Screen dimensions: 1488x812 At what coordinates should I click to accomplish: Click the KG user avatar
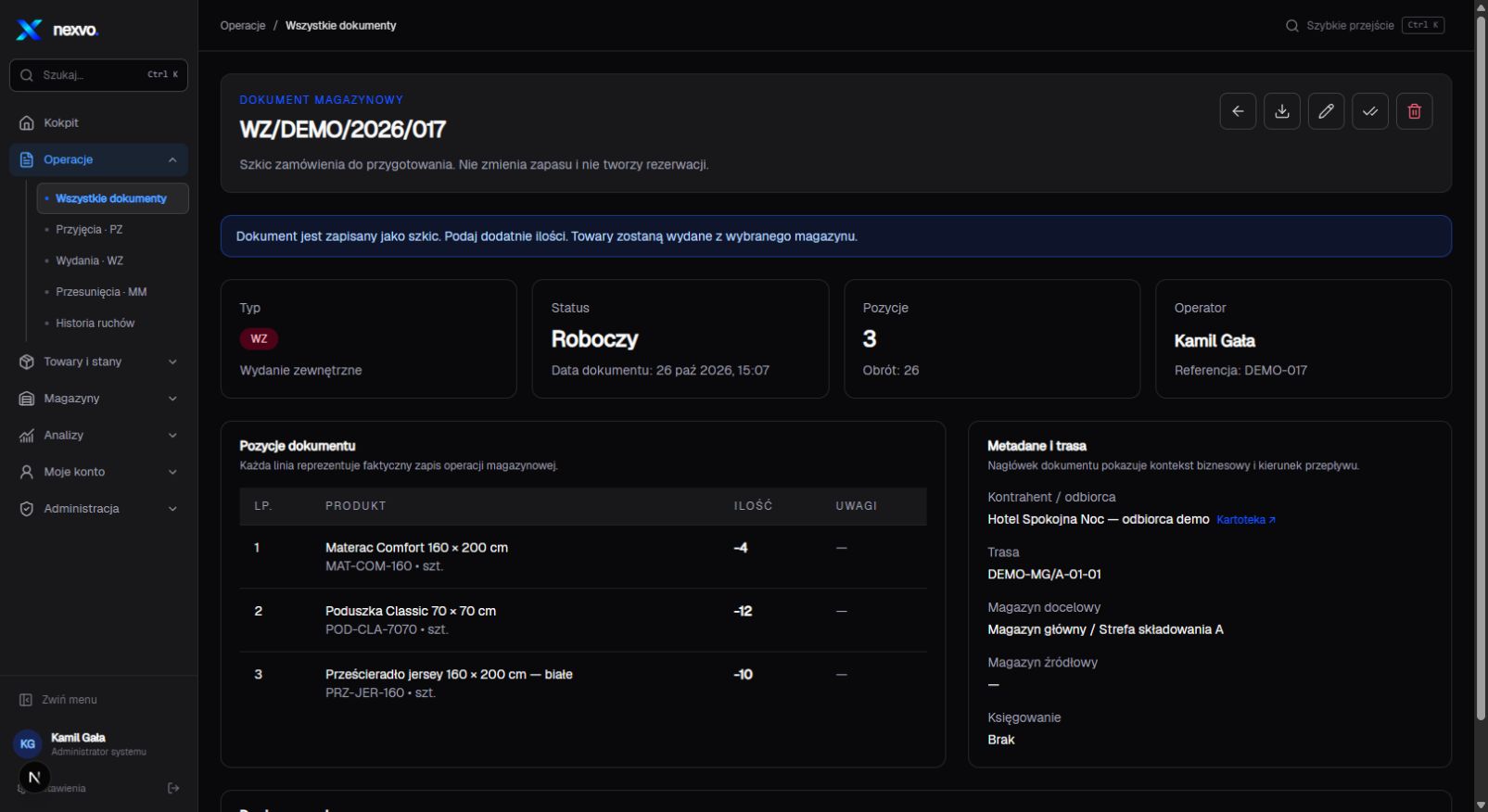[28, 743]
